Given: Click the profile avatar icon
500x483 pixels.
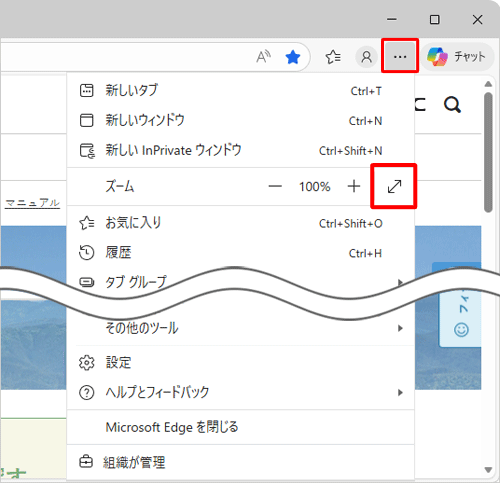Looking at the screenshot, I should [366, 57].
